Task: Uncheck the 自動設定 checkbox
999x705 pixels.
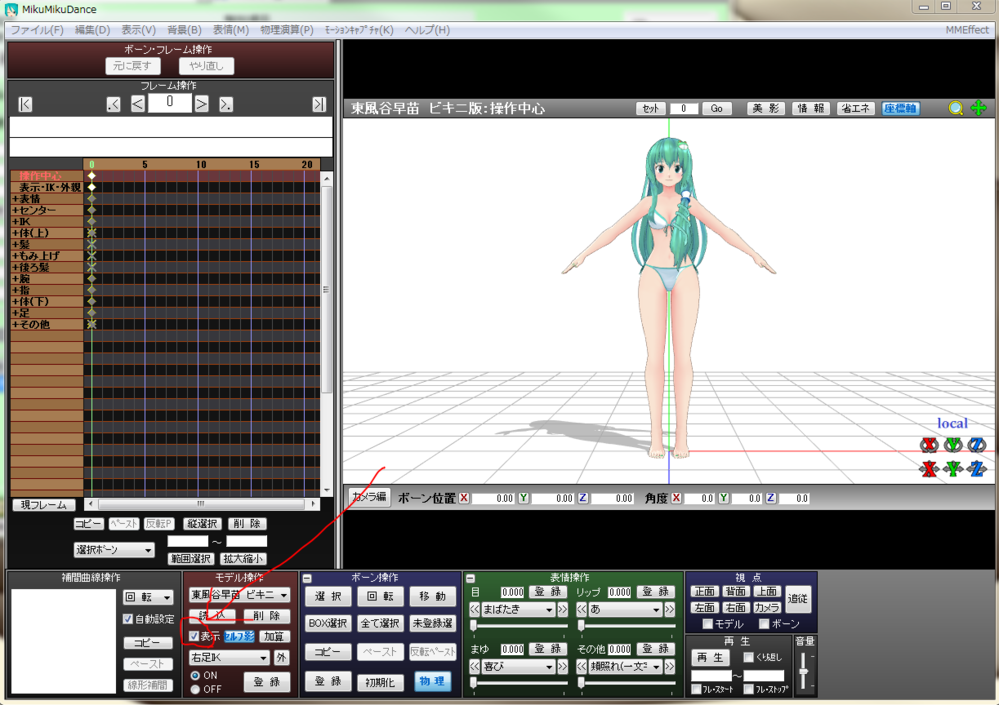Action: [x=127, y=618]
